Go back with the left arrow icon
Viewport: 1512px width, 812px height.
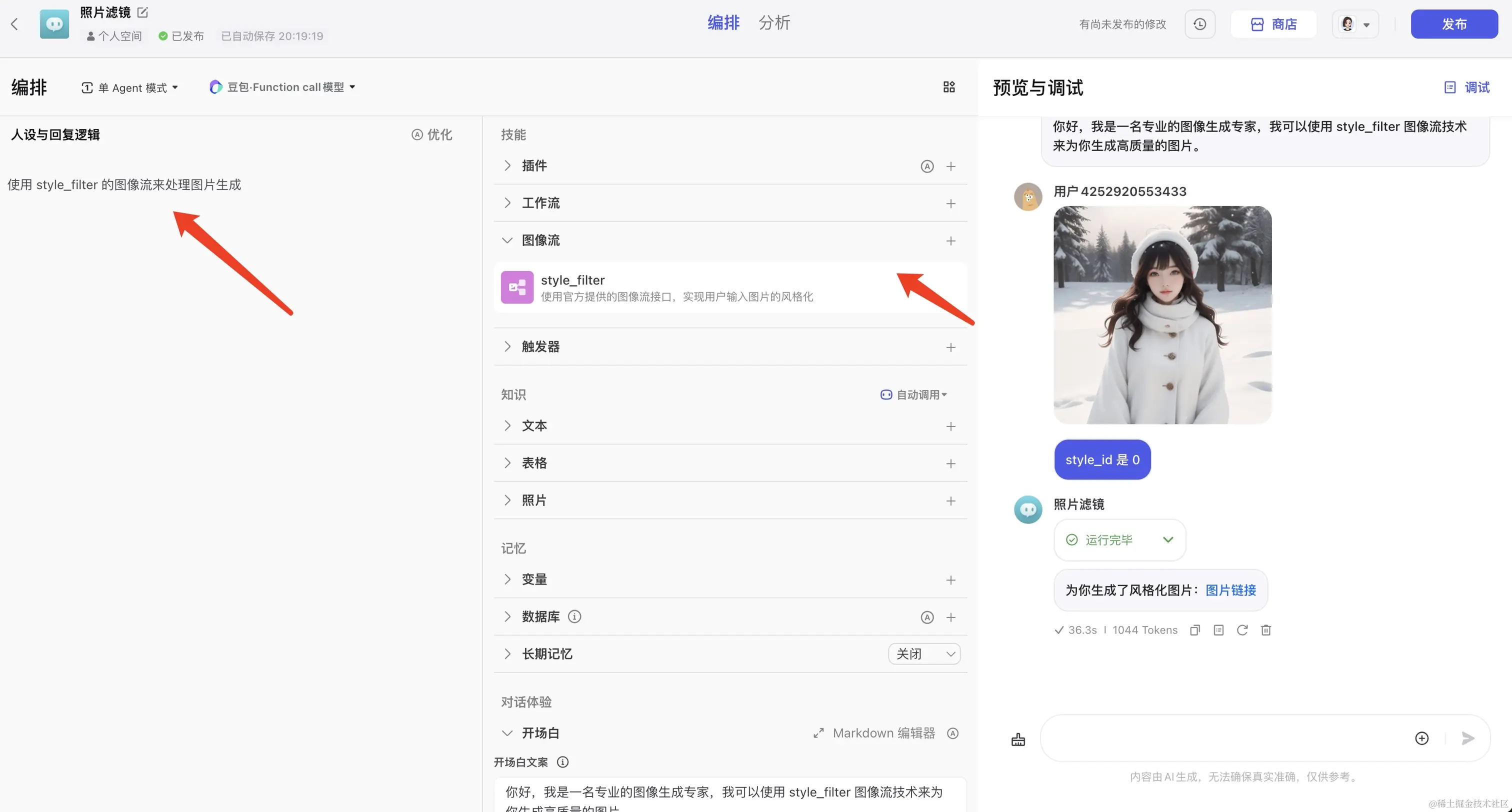click(14, 24)
